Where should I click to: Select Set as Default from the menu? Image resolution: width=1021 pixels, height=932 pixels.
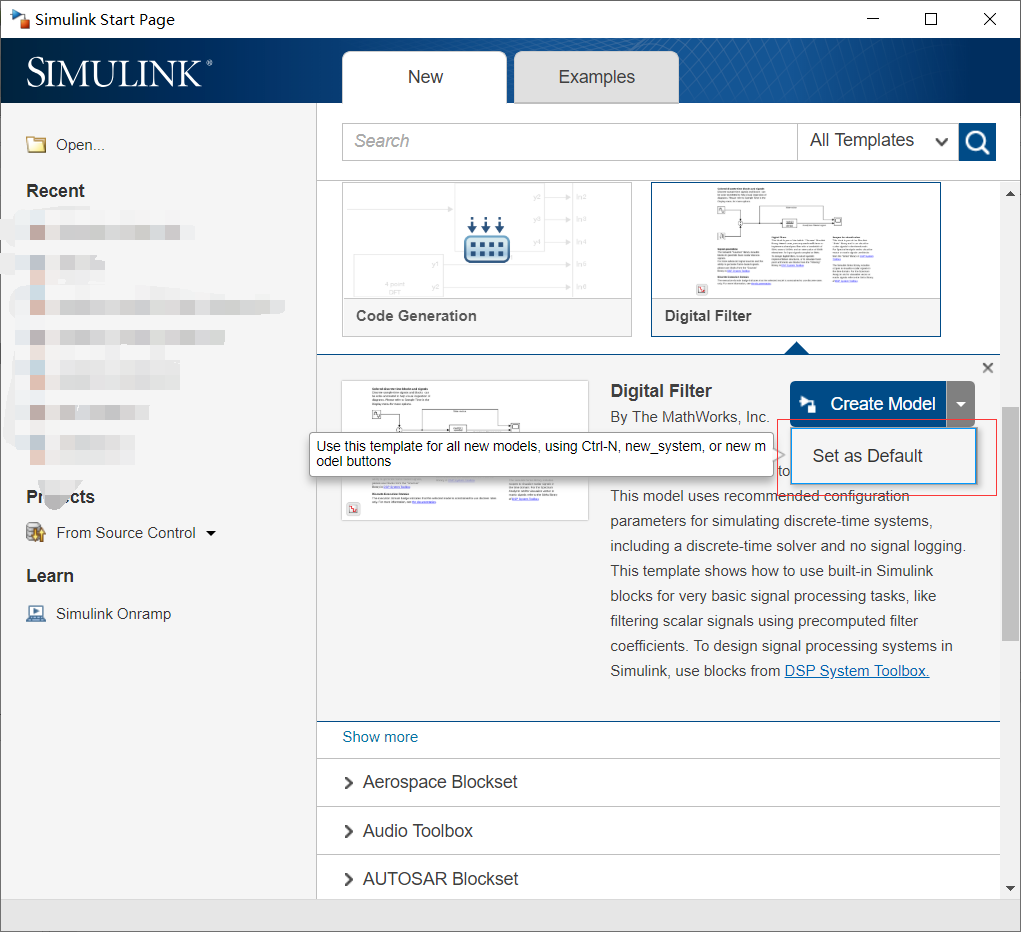(x=866, y=455)
